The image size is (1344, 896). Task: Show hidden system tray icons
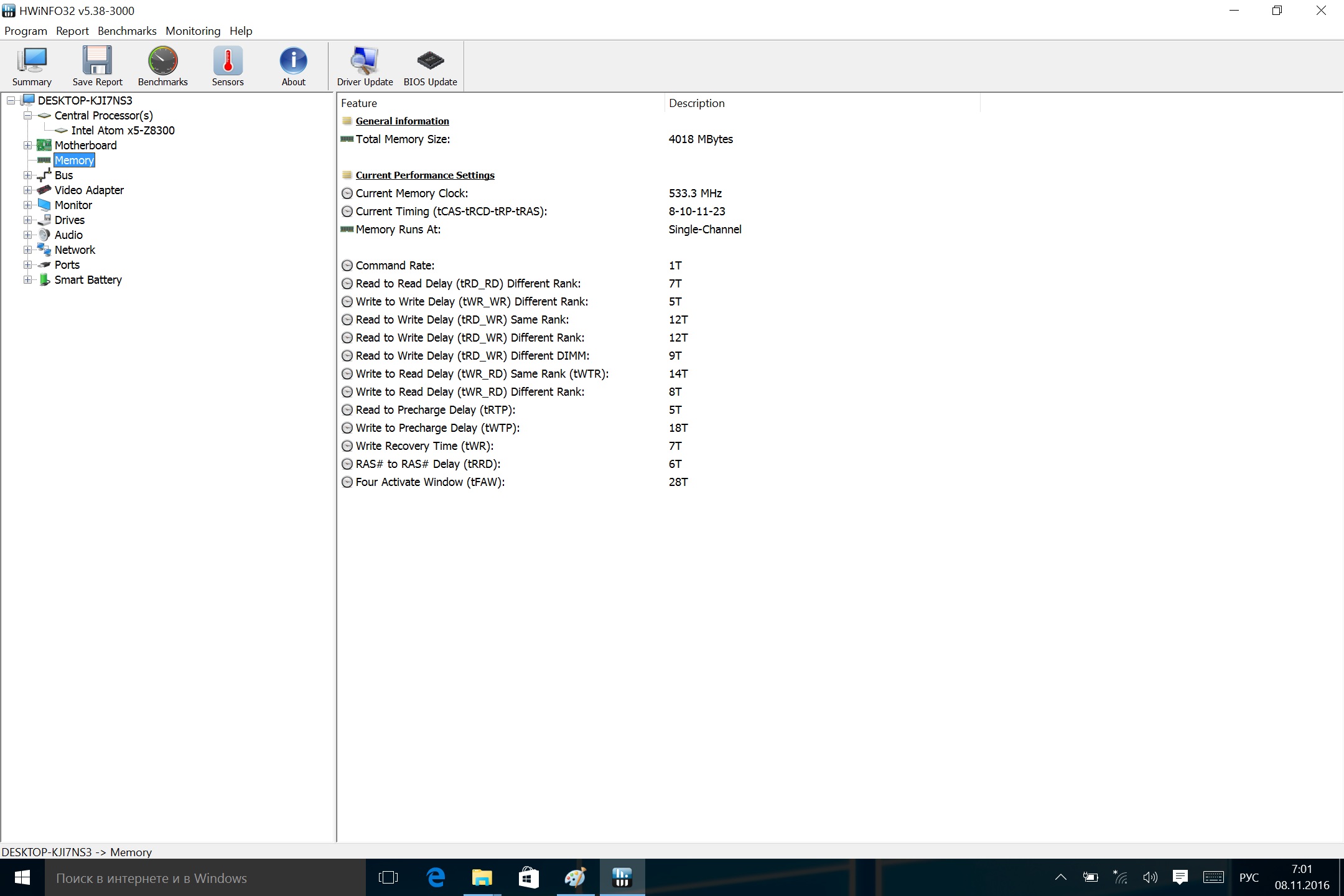tap(1061, 877)
